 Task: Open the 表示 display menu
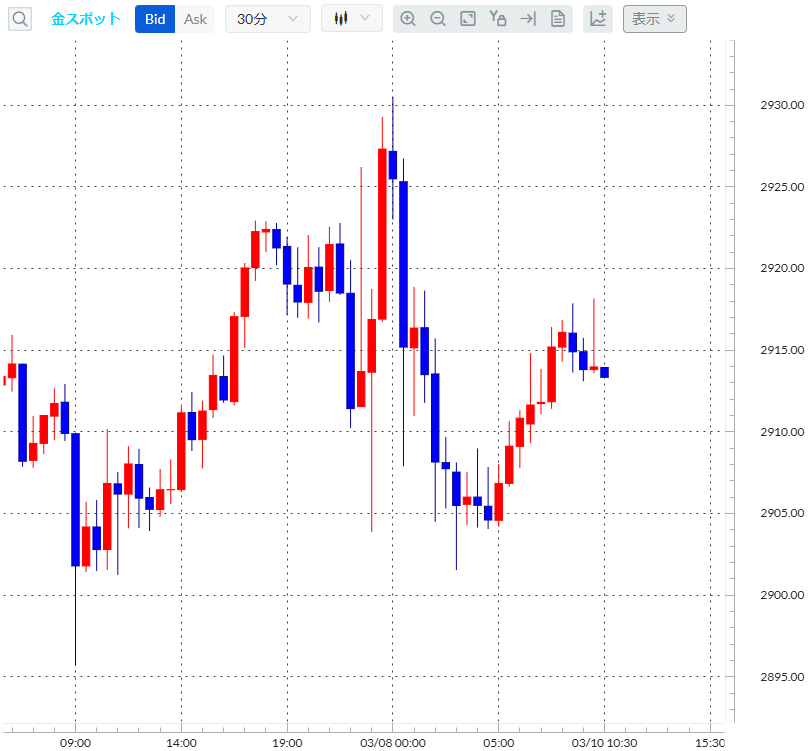pos(655,19)
